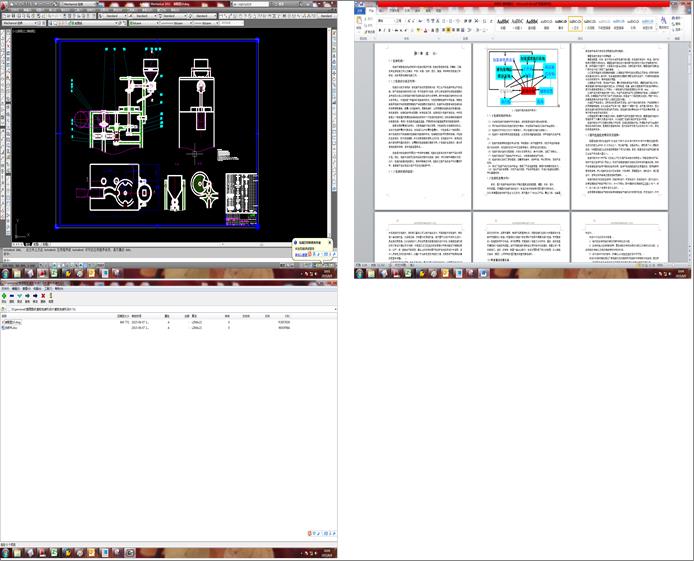Screen dimensions: 694x561
Task: Open the folder icon on AutoCAD's taskbar
Action: (17, 273)
